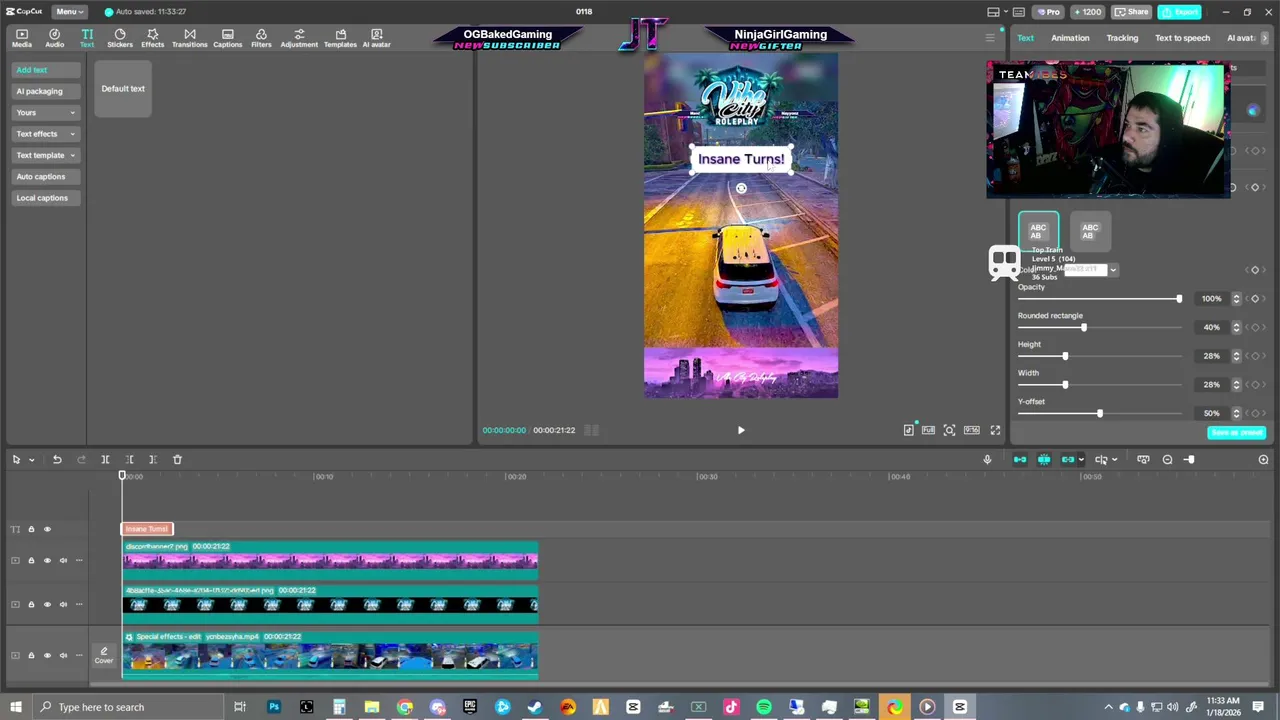Open the Effects panel
Viewport: 1280px width, 720px height.
[152, 38]
